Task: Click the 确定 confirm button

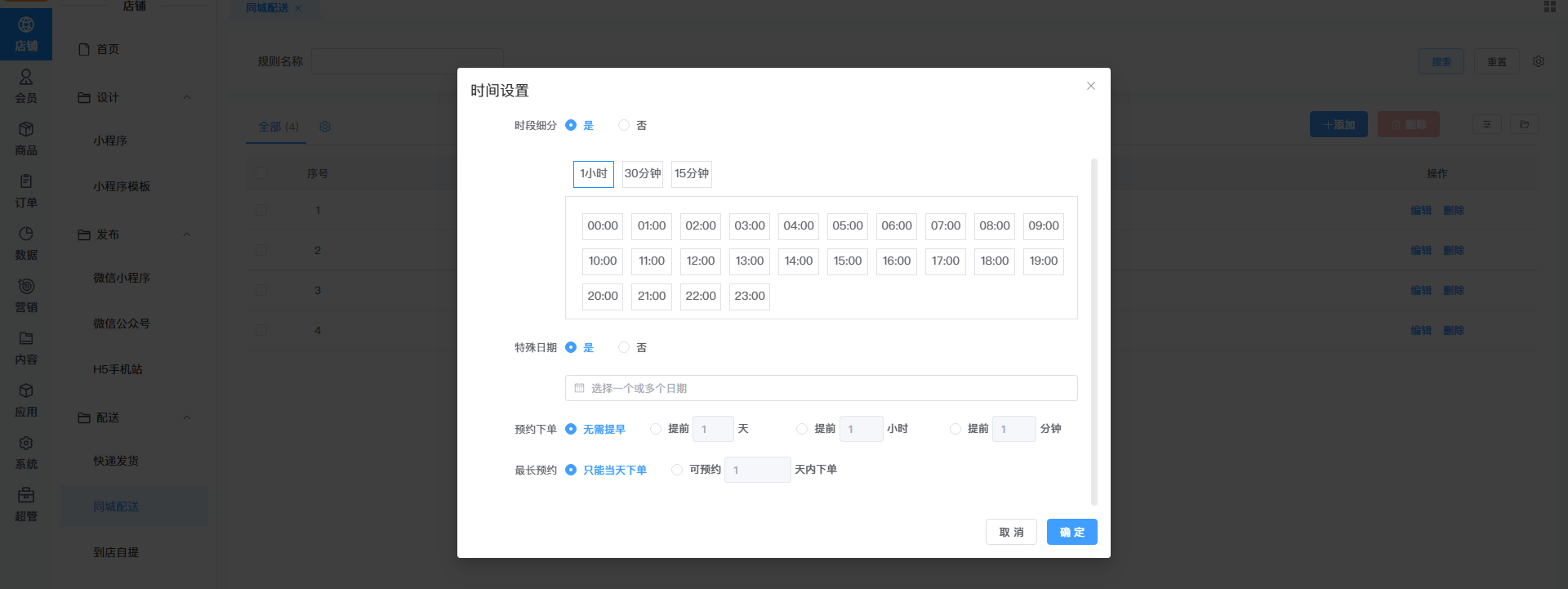Action: [1072, 532]
